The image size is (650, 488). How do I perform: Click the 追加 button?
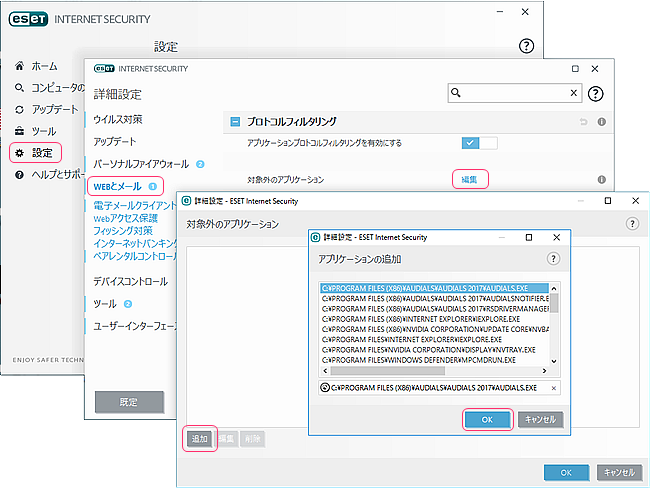199,439
